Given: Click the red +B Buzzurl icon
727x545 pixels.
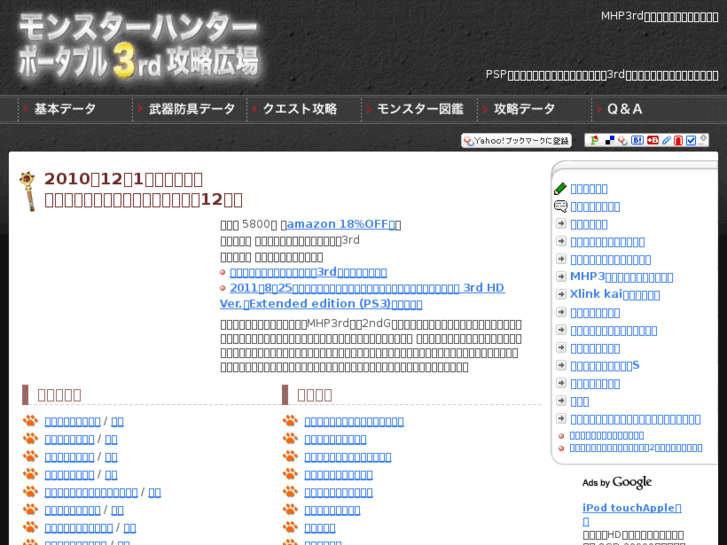Looking at the screenshot, I should [653, 140].
